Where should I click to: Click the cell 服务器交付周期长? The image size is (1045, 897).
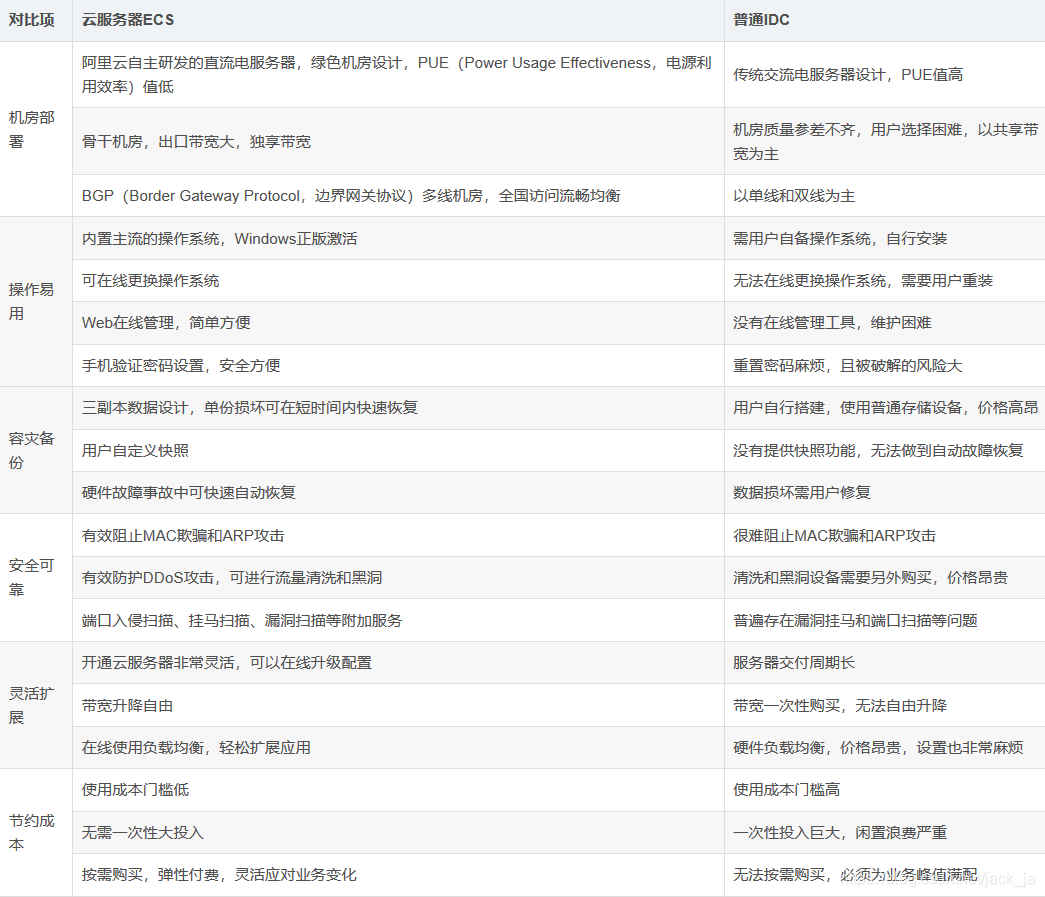pyautogui.click(x=885, y=663)
